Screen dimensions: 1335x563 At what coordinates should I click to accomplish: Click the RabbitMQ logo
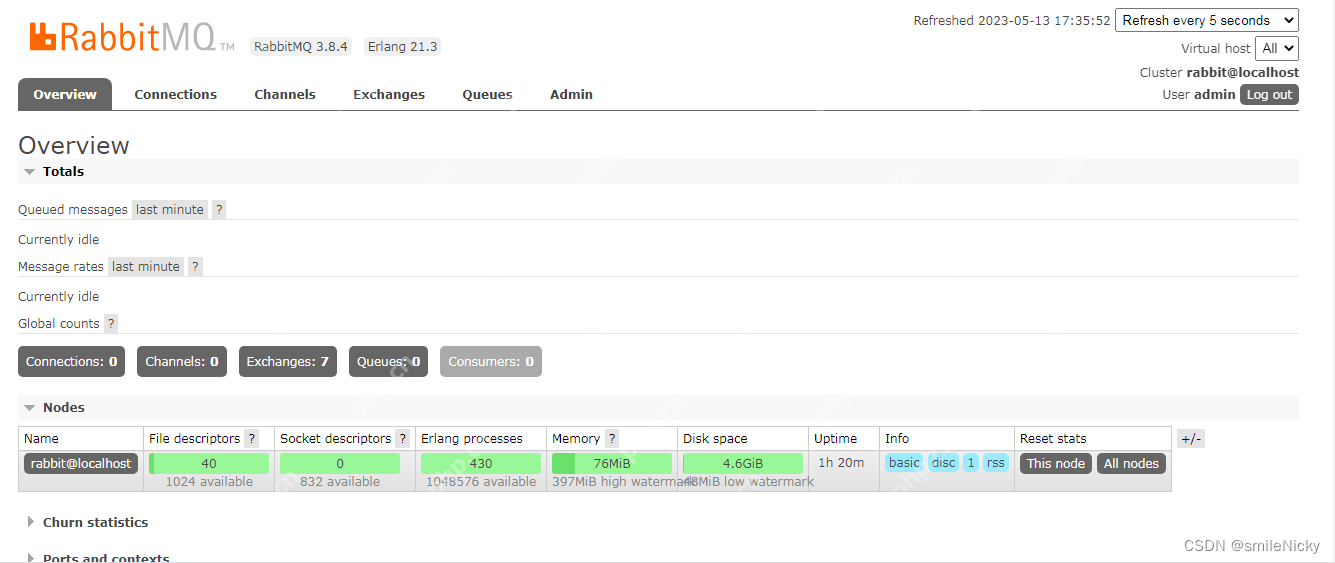131,37
